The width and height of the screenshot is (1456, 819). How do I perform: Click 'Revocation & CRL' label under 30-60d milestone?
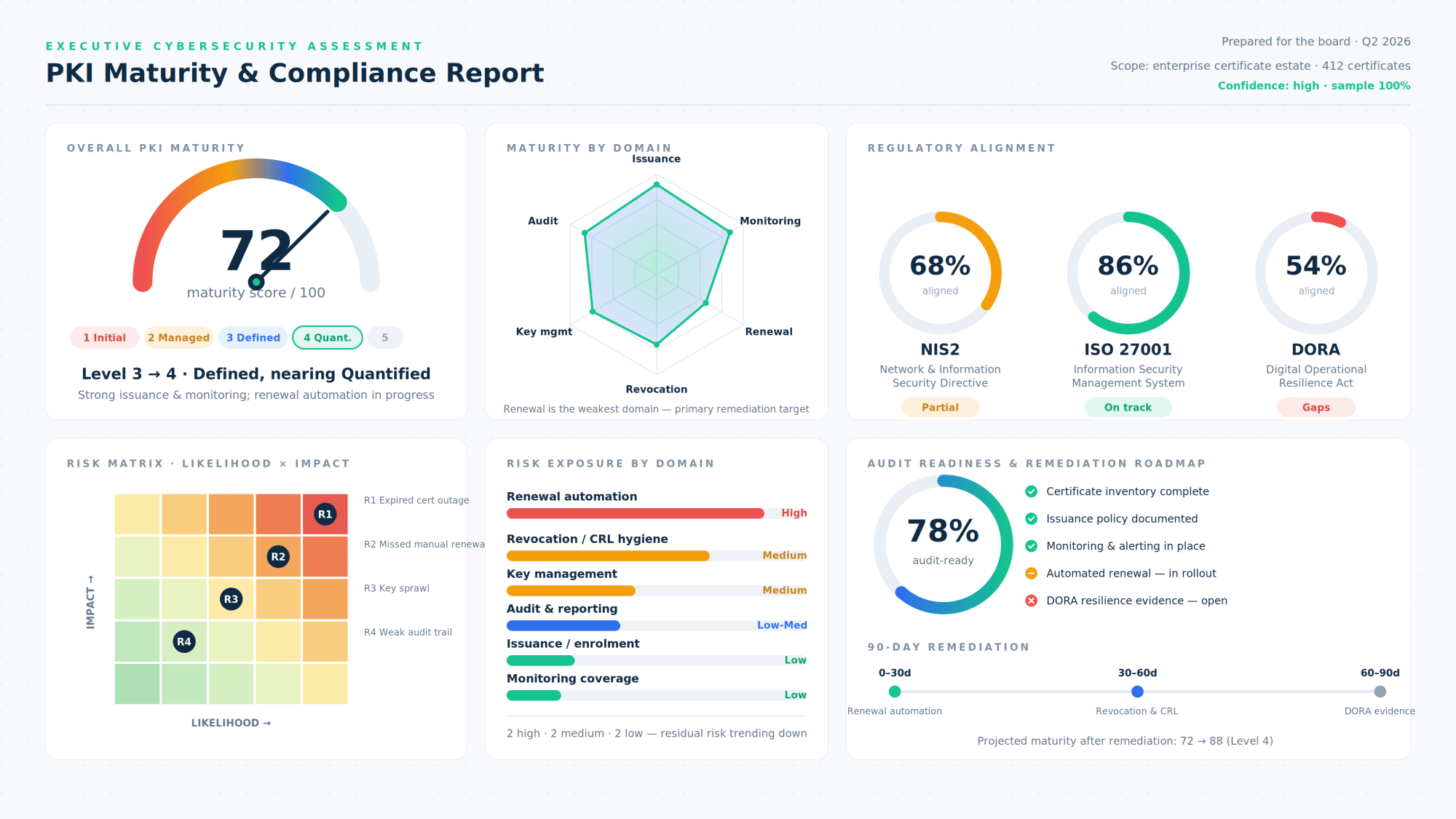tap(1137, 711)
